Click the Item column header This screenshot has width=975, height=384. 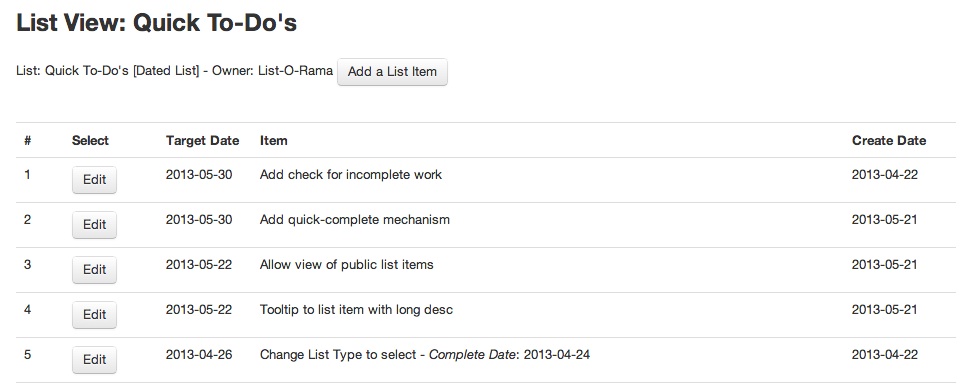[274, 140]
